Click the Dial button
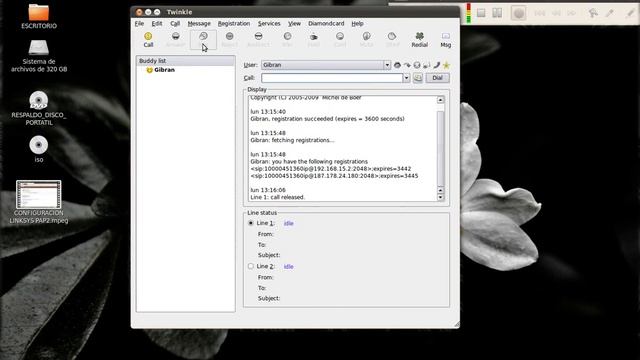 coord(437,78)
